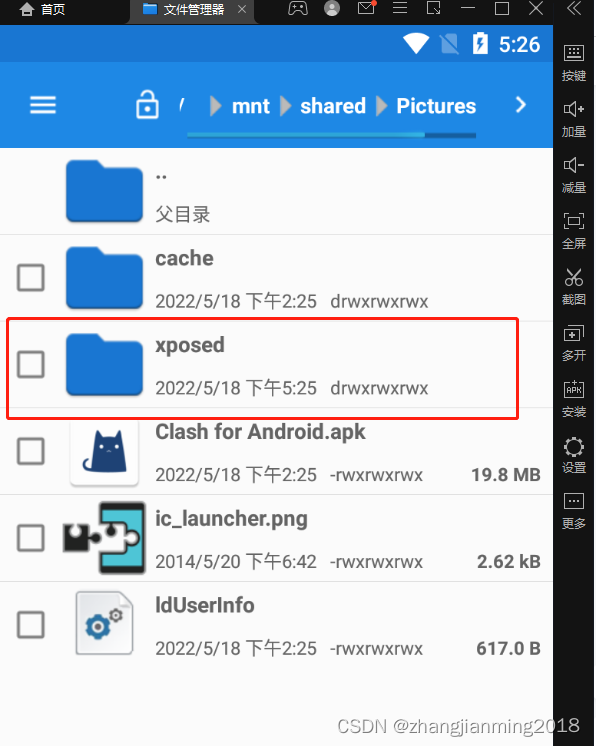Screen dimensions: 596x746
Task: Open the hamburger navigation menu
Action: click(43, 105)
